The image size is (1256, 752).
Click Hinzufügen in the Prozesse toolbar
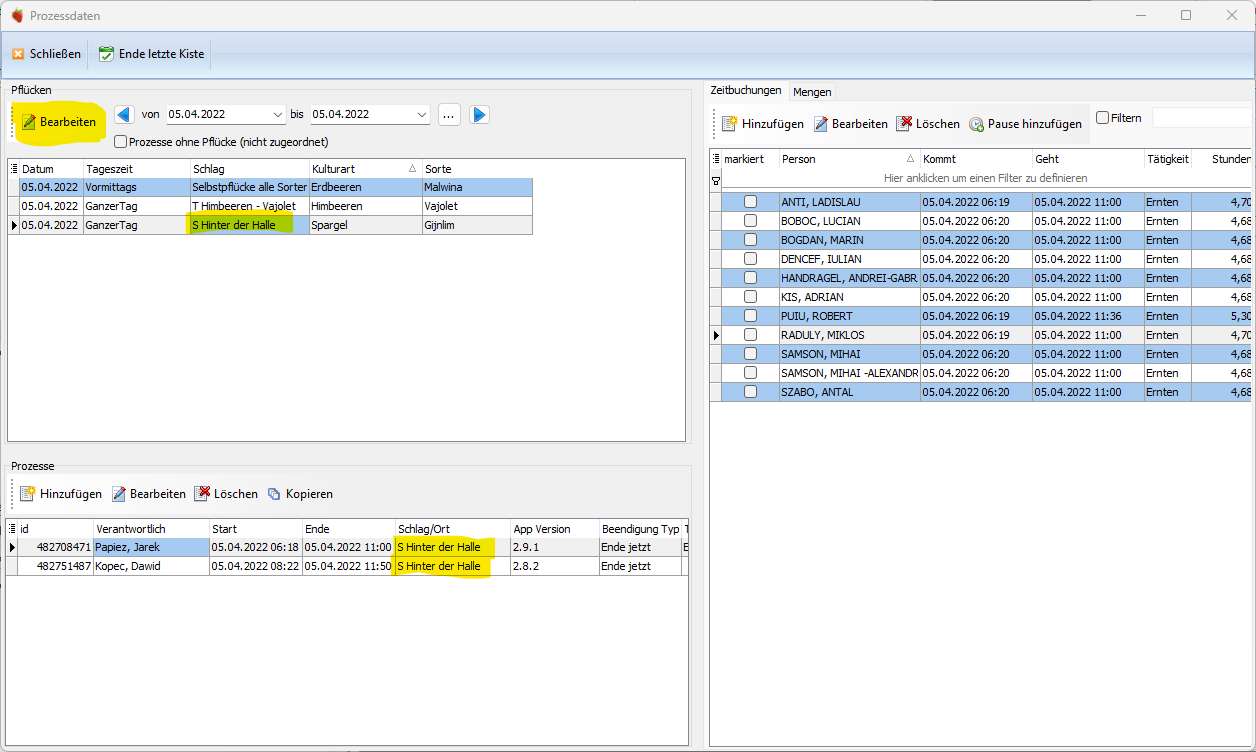(x=61, y=494)
